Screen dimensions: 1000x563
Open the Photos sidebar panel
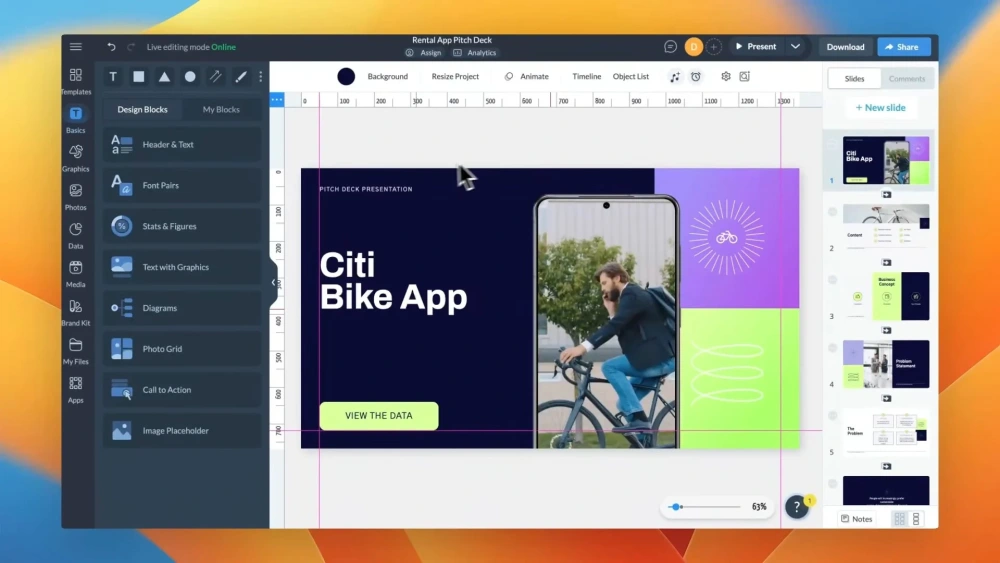76,197
